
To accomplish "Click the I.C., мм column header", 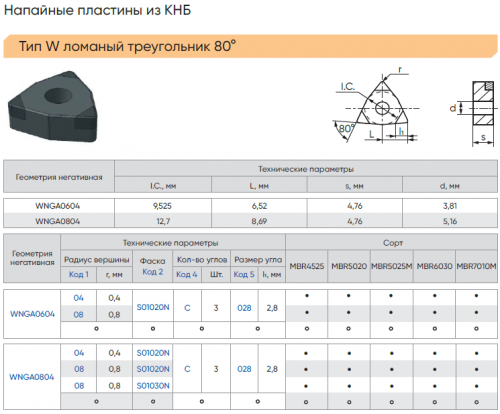I will (x=163, y=186).
